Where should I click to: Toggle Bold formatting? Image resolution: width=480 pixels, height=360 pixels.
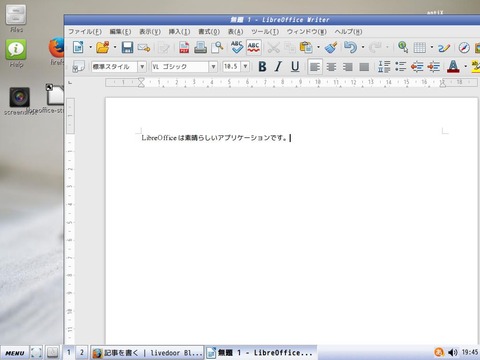(x=262, y=67)
